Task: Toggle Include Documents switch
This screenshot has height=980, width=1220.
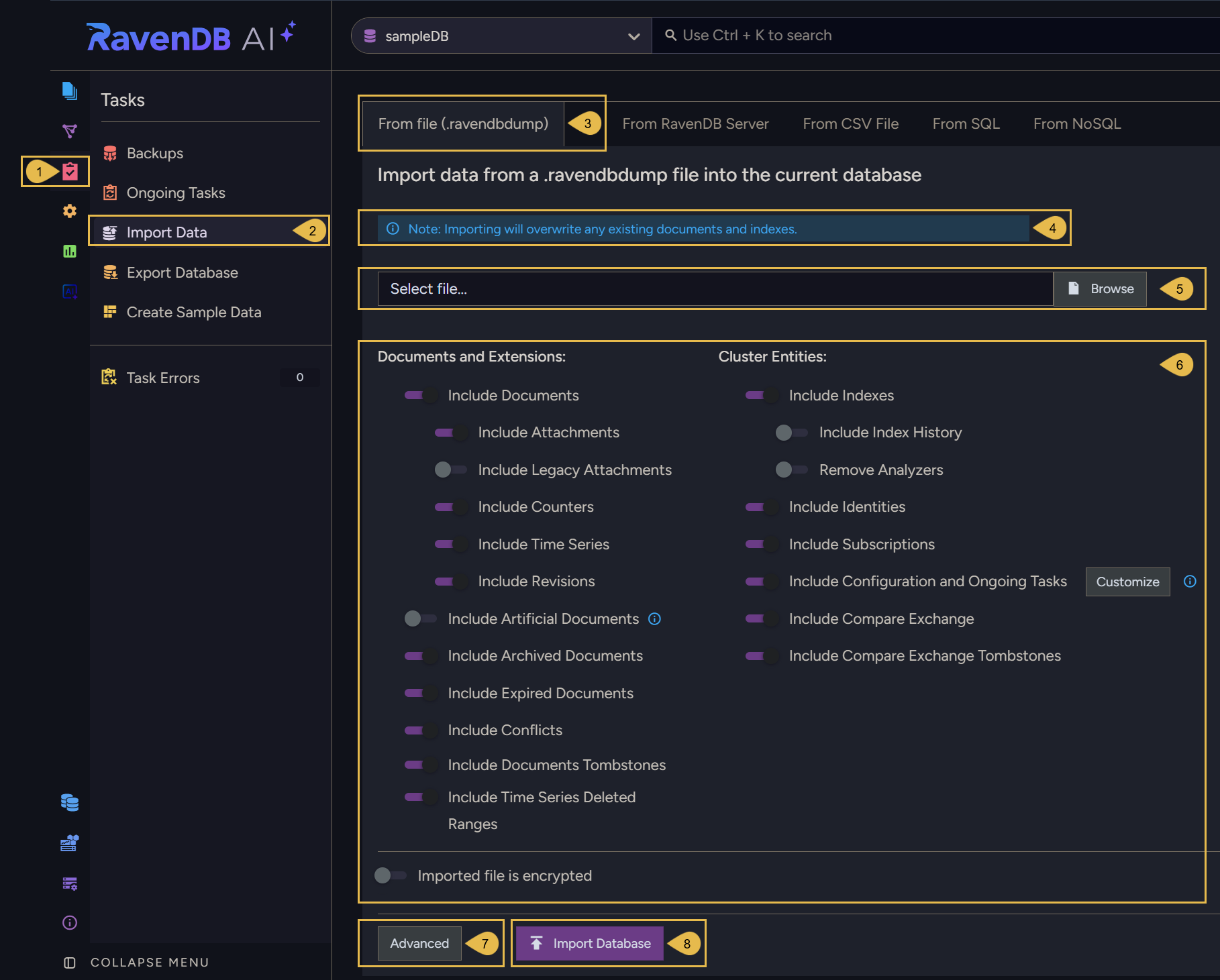Action: pyautogui.click(x=421, y=395)
